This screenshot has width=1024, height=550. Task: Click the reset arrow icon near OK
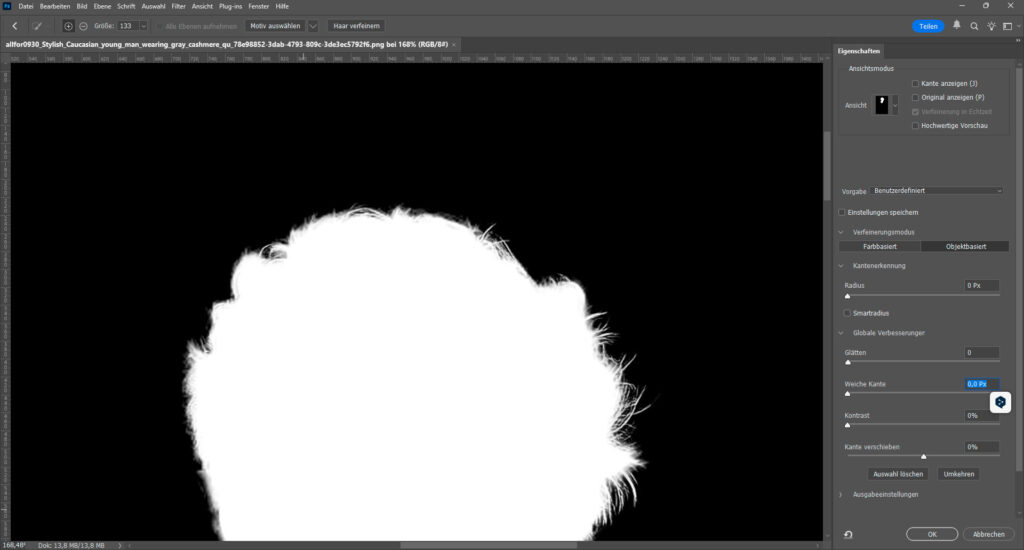(848, 534)
